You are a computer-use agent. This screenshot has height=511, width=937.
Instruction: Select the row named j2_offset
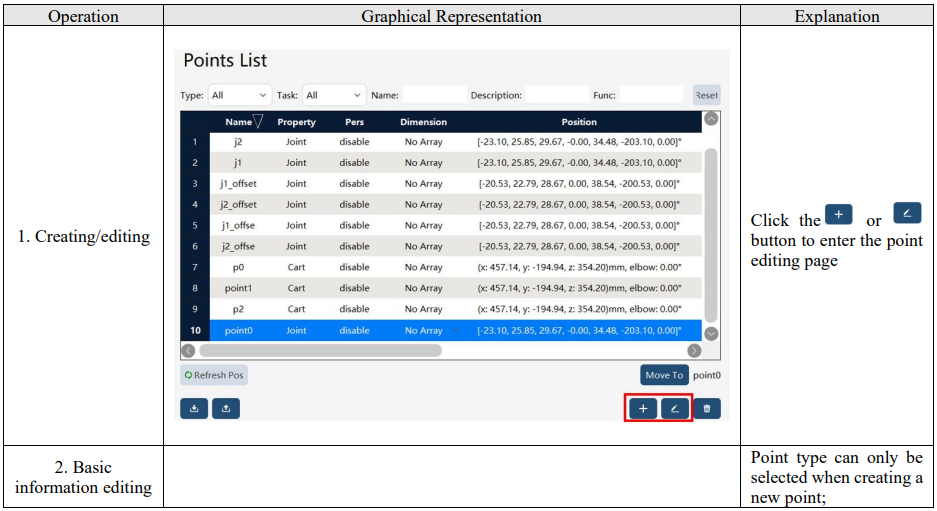(441, 204)
